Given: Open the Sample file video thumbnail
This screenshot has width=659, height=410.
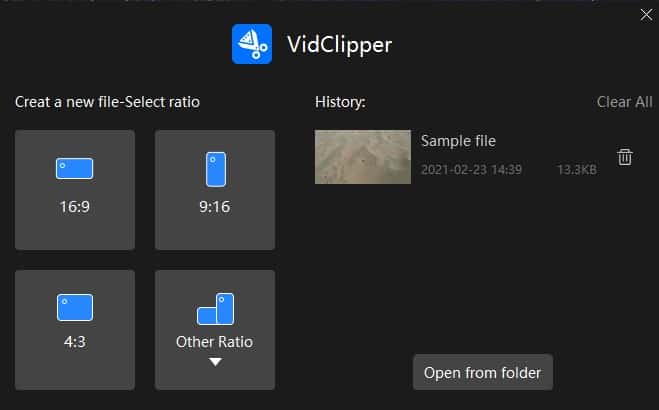Looking at the screenshot, I should point(362,157).
